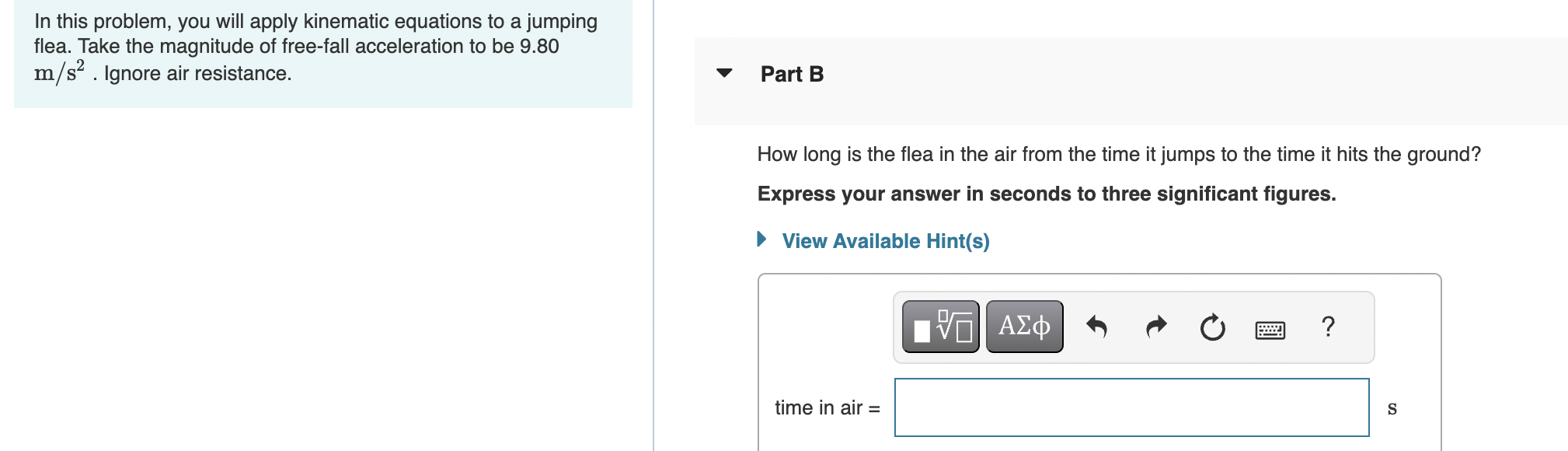The width and height of the screenshot is (1568, 451).
Task: Click the Part B header
Action: pyautogui.click(x=791, y=74)
